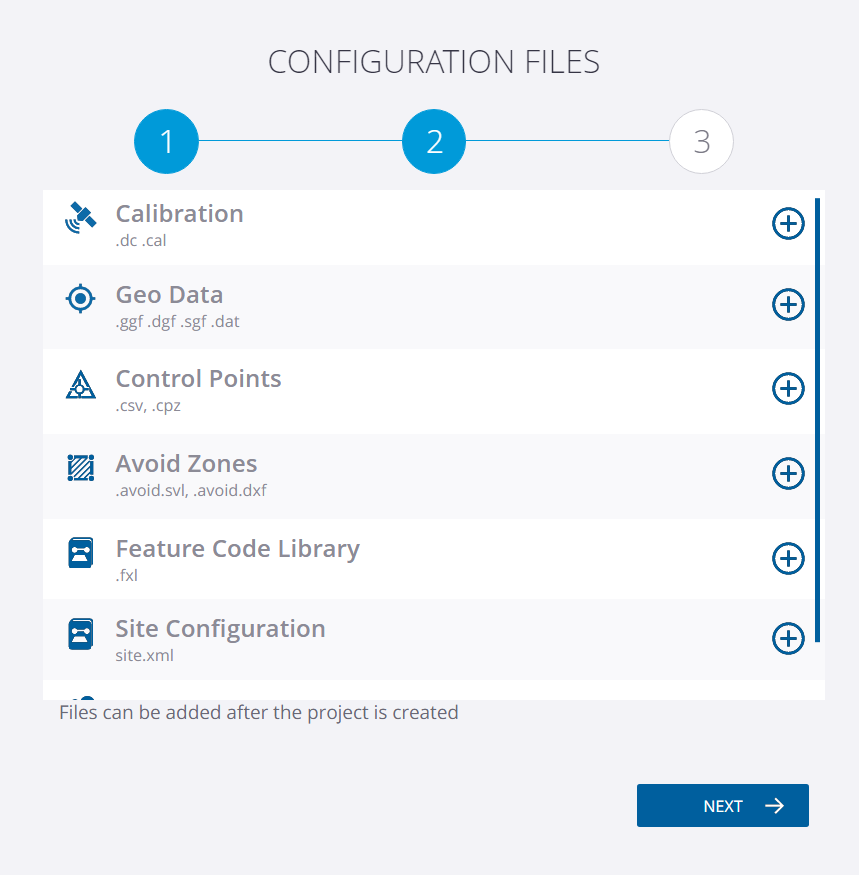
Task: Add Feature Code Library file with plus icon
Action: [x=788, y=559]
